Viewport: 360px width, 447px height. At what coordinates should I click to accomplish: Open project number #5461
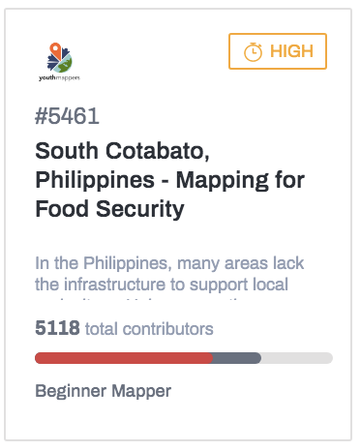pyautogui.click(x=67, y=116)
